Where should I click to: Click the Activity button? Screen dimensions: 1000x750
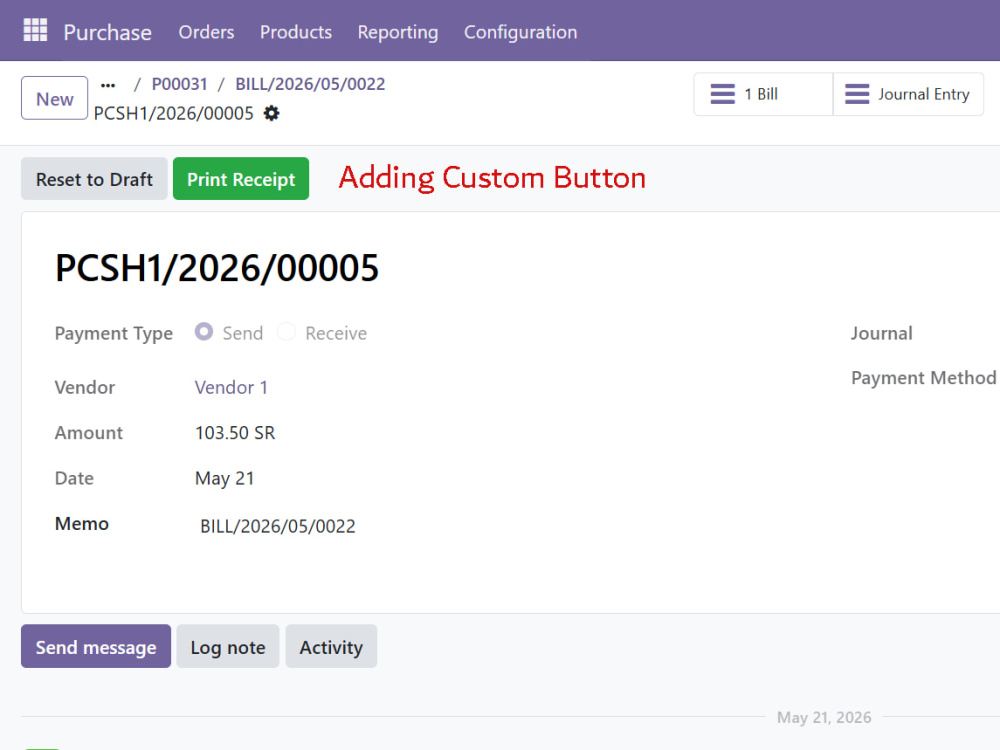[x=331, y=647]
